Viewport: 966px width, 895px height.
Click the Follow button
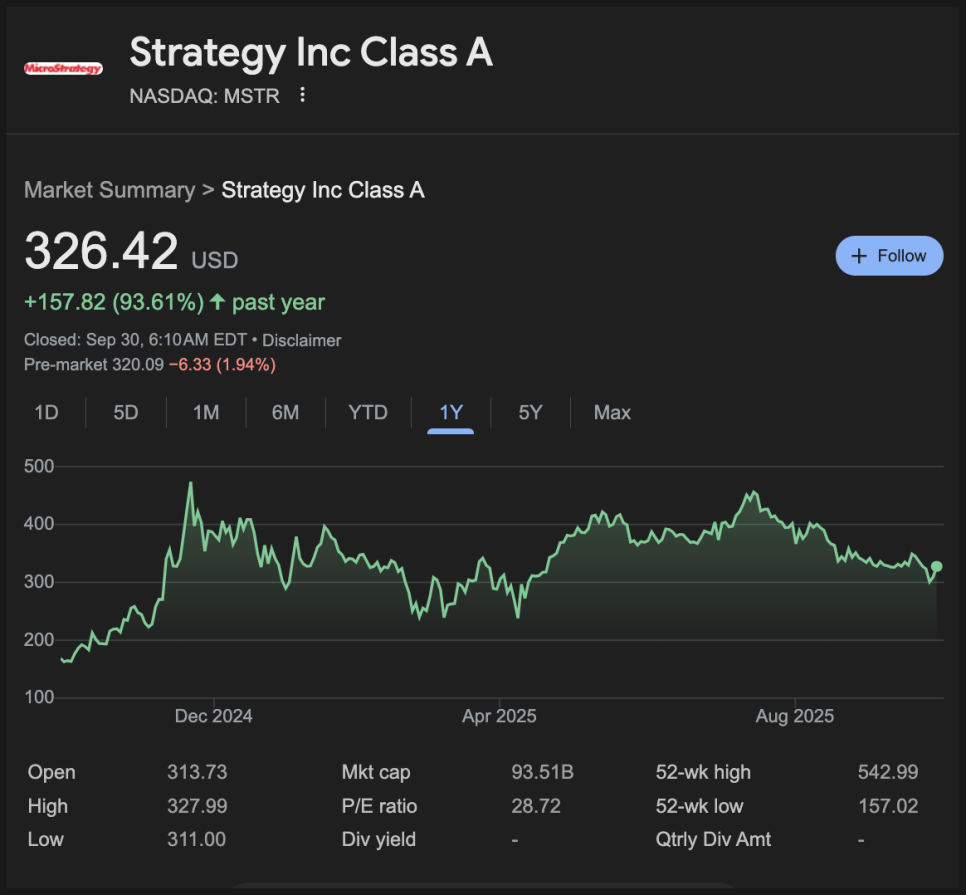click(x=889, y=256)
